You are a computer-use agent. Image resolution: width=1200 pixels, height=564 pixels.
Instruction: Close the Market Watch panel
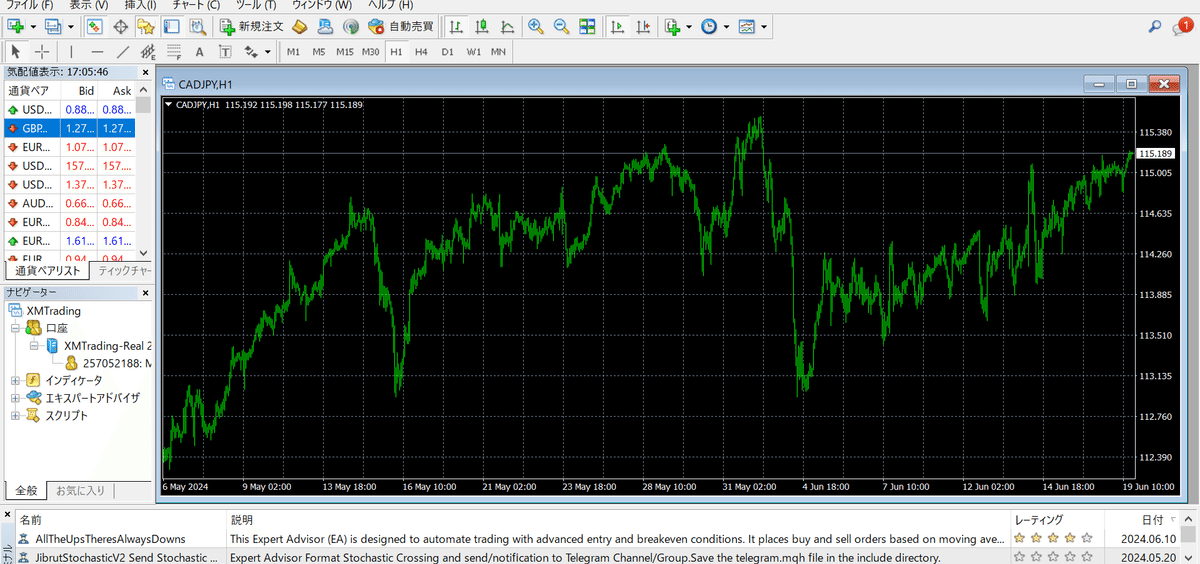coord(145,72)
